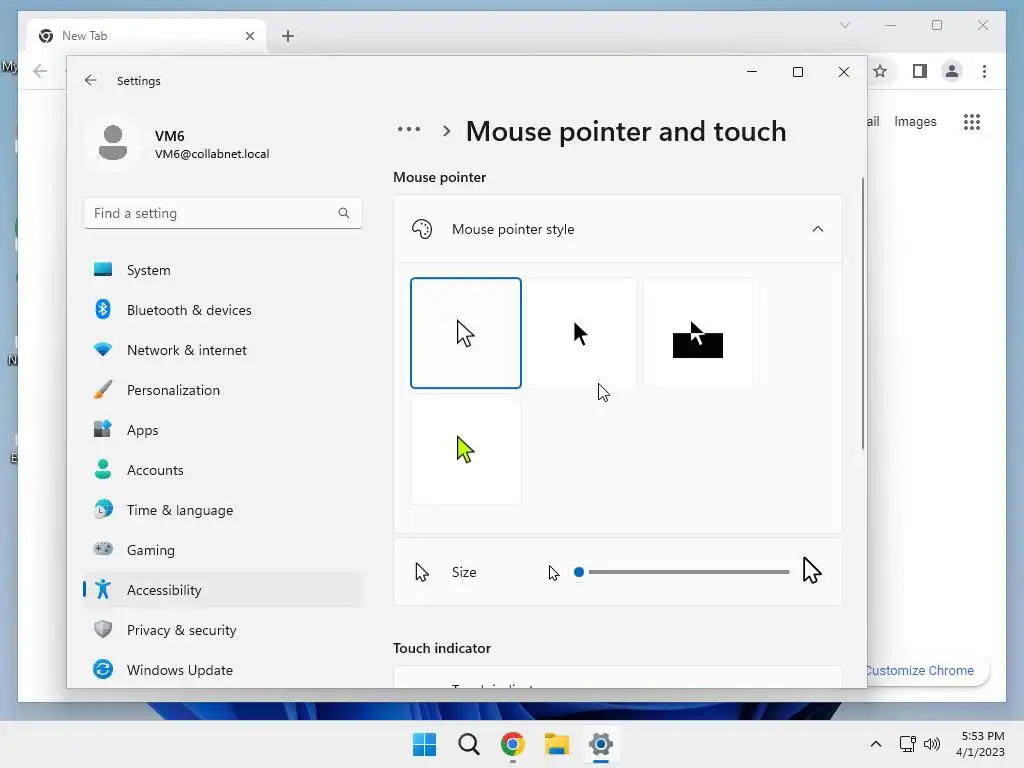Open the Accounts settings category
Image resolution: width=1024 pixels, height=768 pixels.
(x=223, y=470)
